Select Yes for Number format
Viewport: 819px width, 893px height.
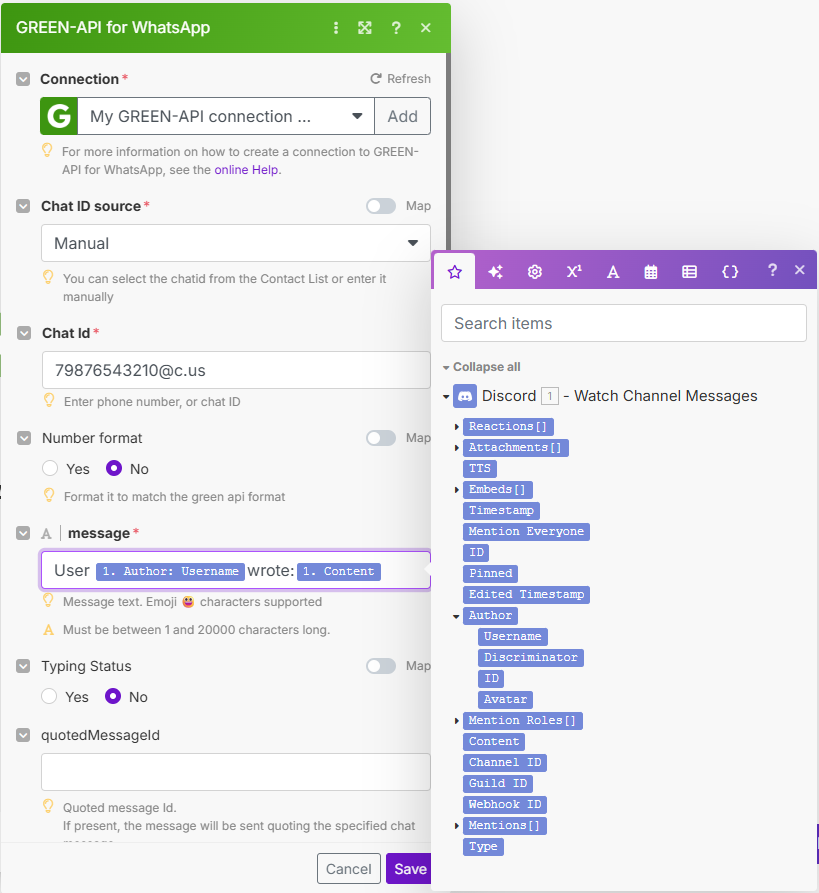(51, 468)
